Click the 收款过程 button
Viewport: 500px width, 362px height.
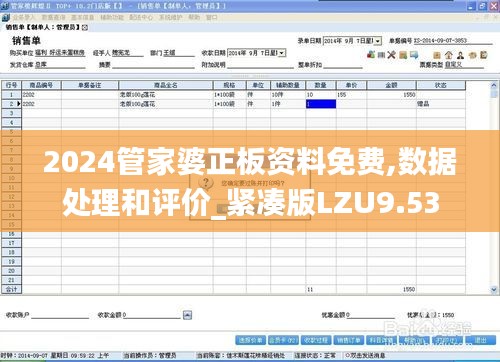point(316,340)
